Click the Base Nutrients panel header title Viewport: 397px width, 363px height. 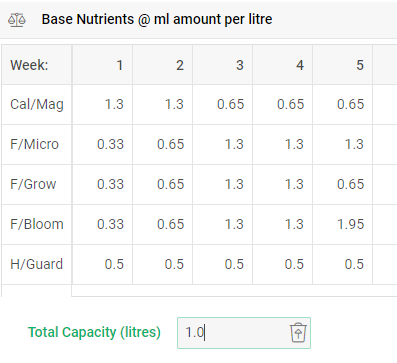click(x=157, y=19)
